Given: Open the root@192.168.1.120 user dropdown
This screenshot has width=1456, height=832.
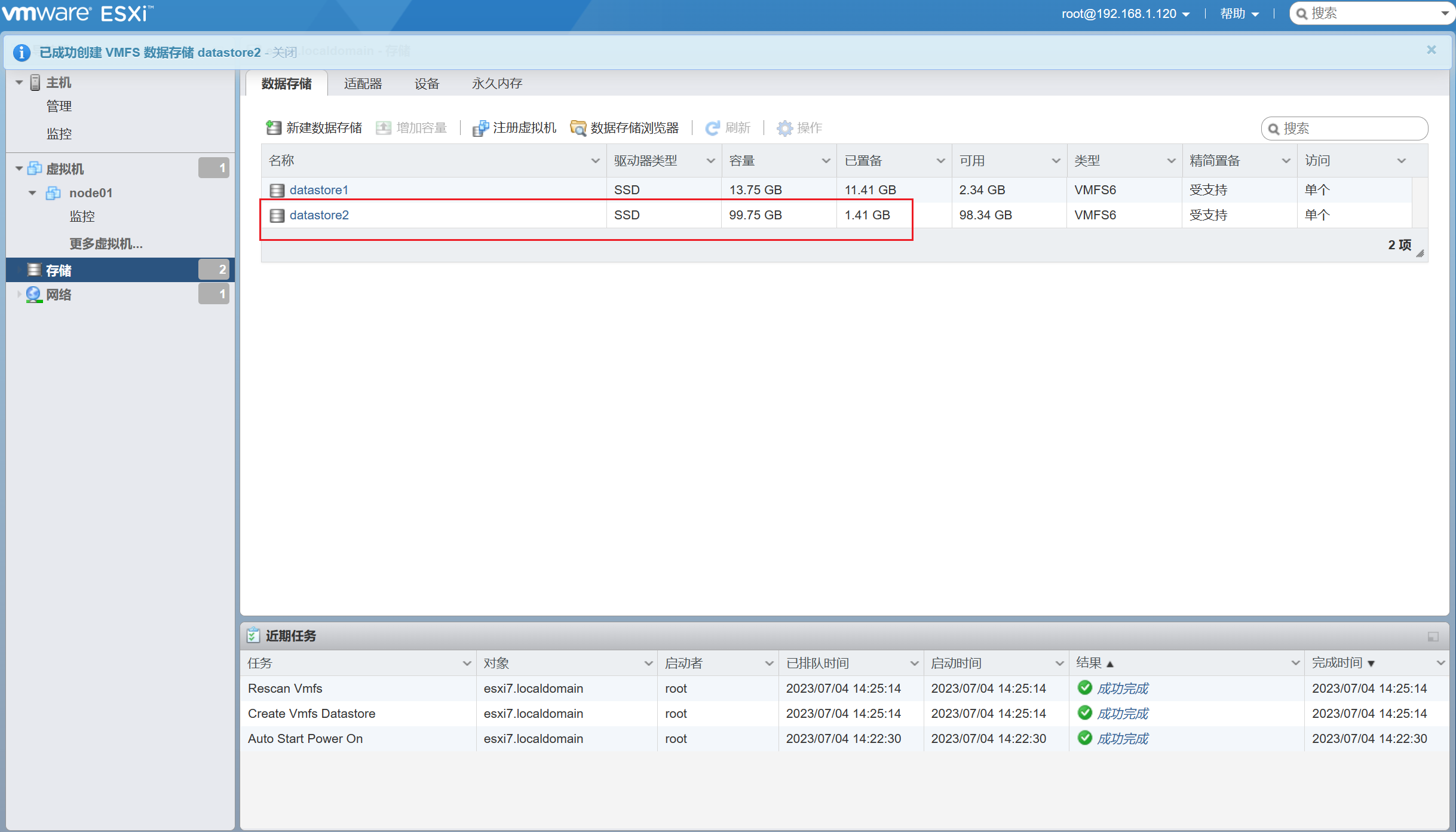Looking at the screenshot, I should (x=1126, y=14).
